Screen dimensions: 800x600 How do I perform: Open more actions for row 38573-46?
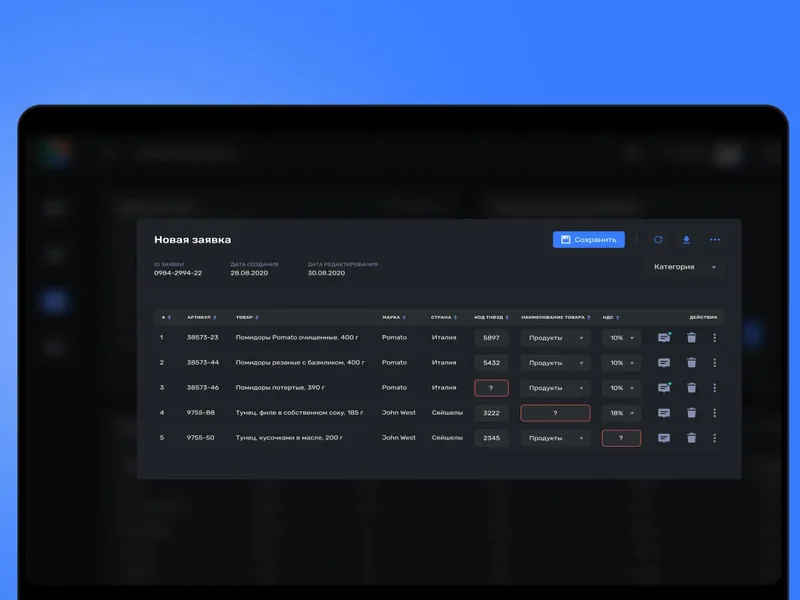(714, 388)
